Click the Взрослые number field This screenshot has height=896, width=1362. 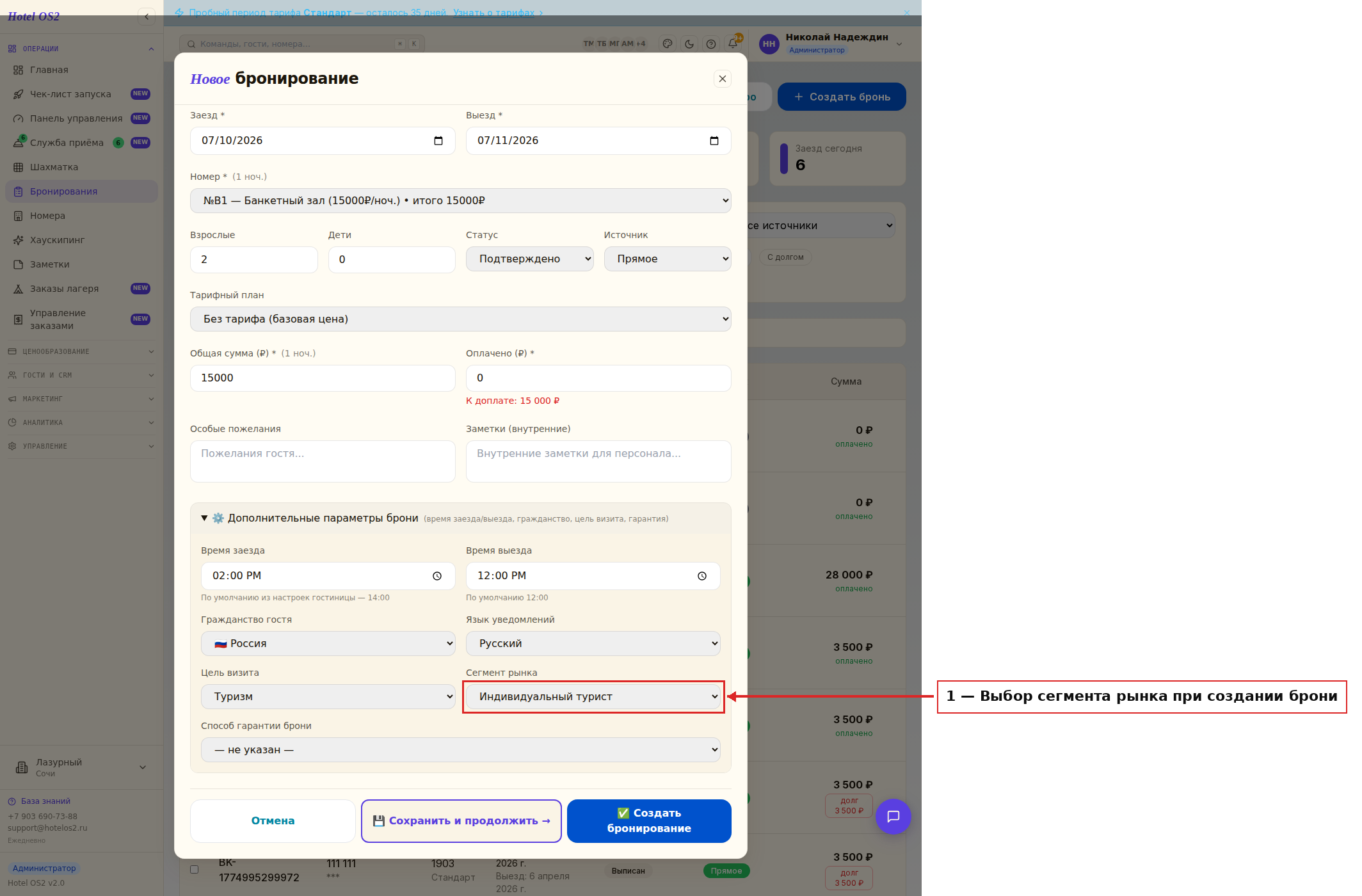(x=253, y=260)
